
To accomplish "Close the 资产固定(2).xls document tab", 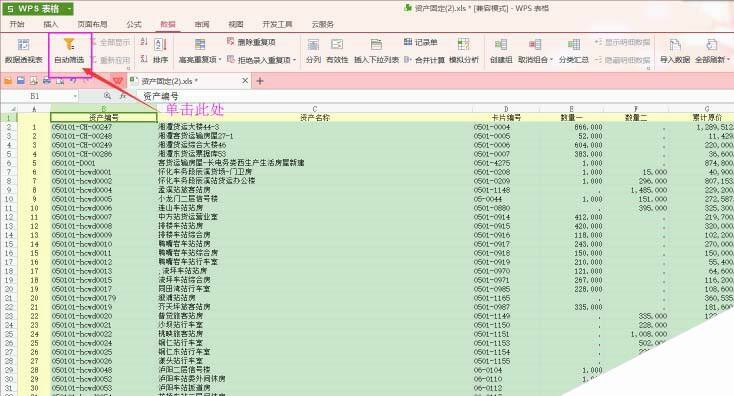I will point(245,81).
